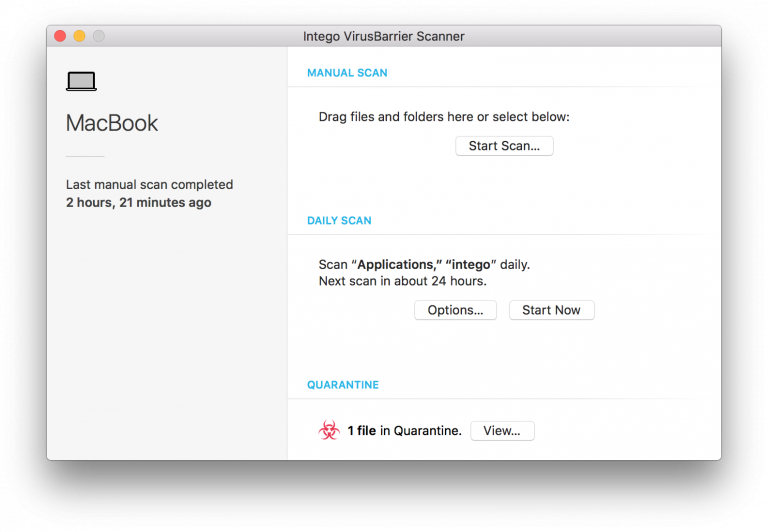This screenshot has width=768, height=532.
Task: Click the Start Scan... button
Action: (x=504, y=146)
